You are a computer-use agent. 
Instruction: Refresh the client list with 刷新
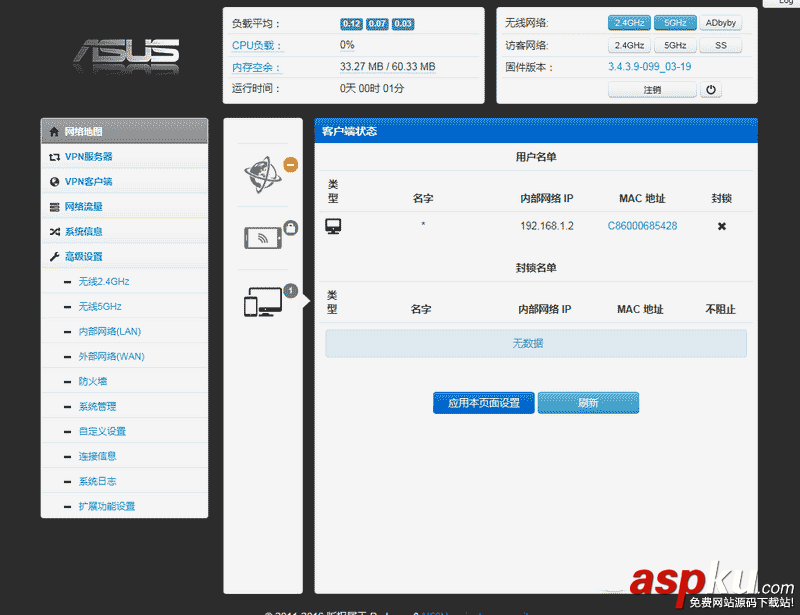point(588,402)
